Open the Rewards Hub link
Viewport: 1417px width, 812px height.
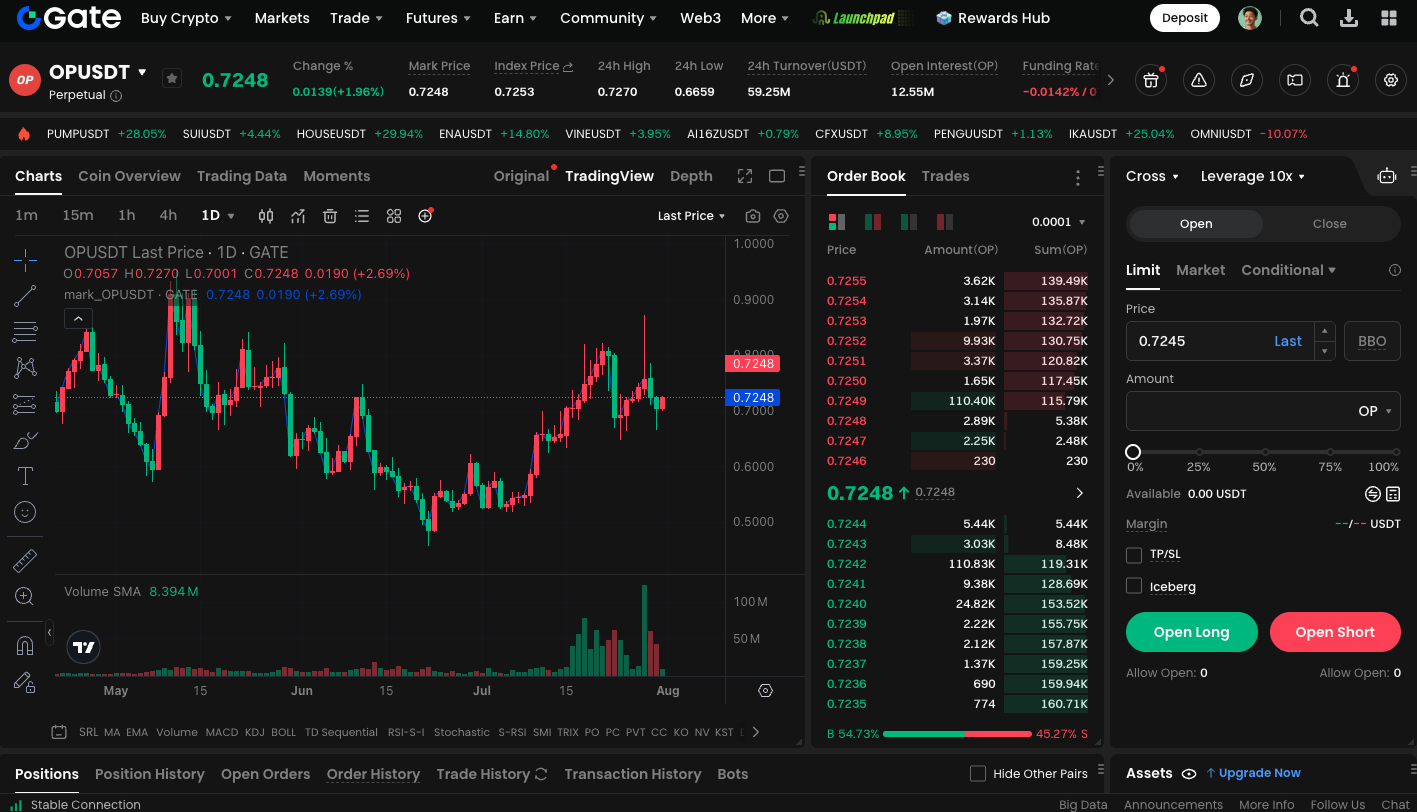coord(993,18)
